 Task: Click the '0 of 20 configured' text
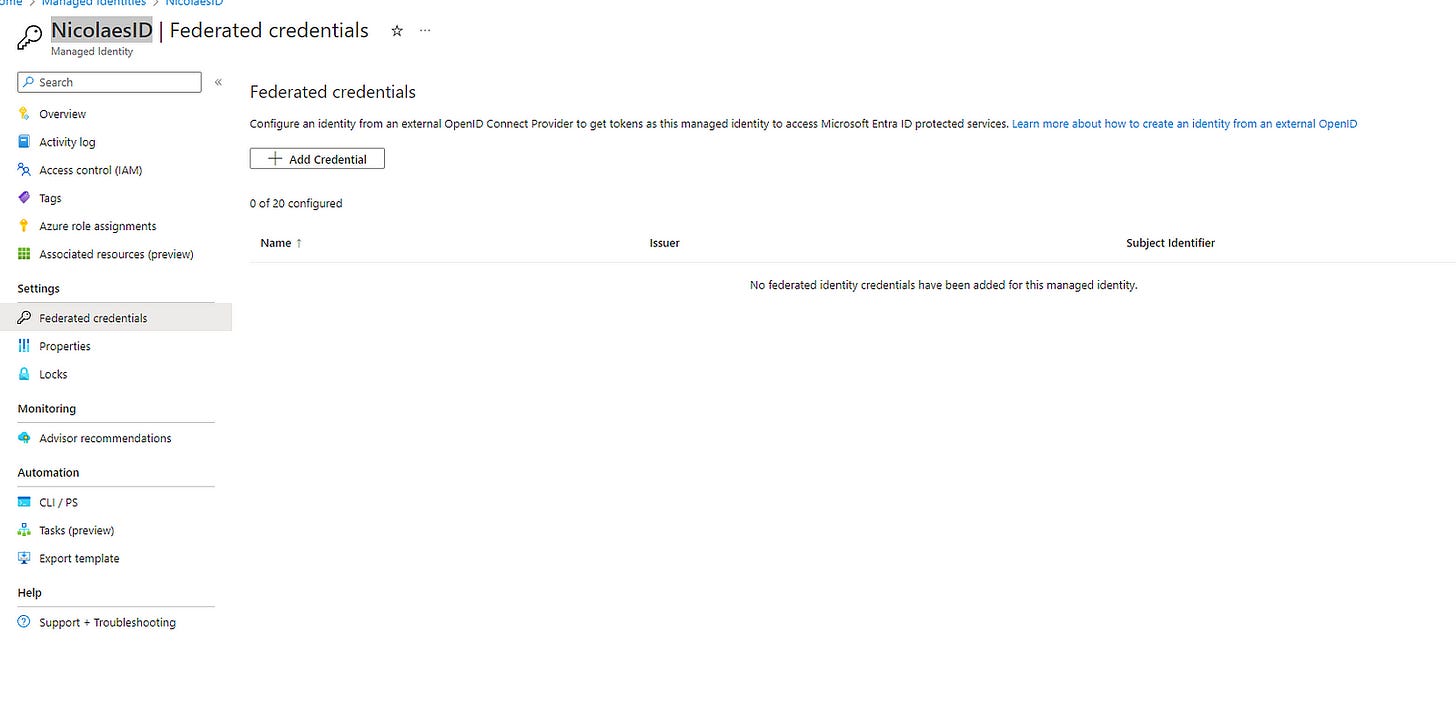tap(296, 203)
